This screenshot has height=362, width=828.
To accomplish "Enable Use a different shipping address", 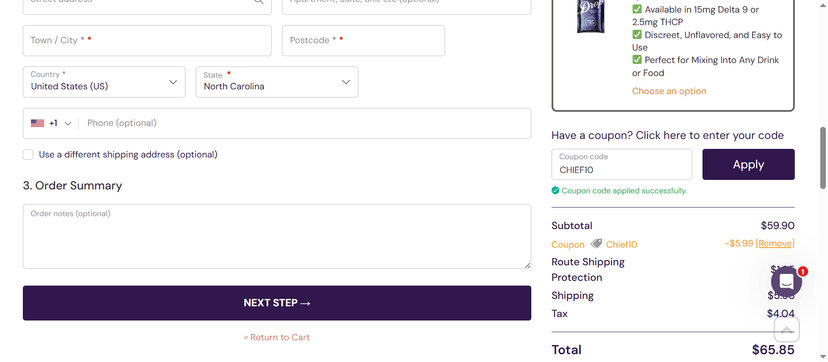I will tap(28, 155).
